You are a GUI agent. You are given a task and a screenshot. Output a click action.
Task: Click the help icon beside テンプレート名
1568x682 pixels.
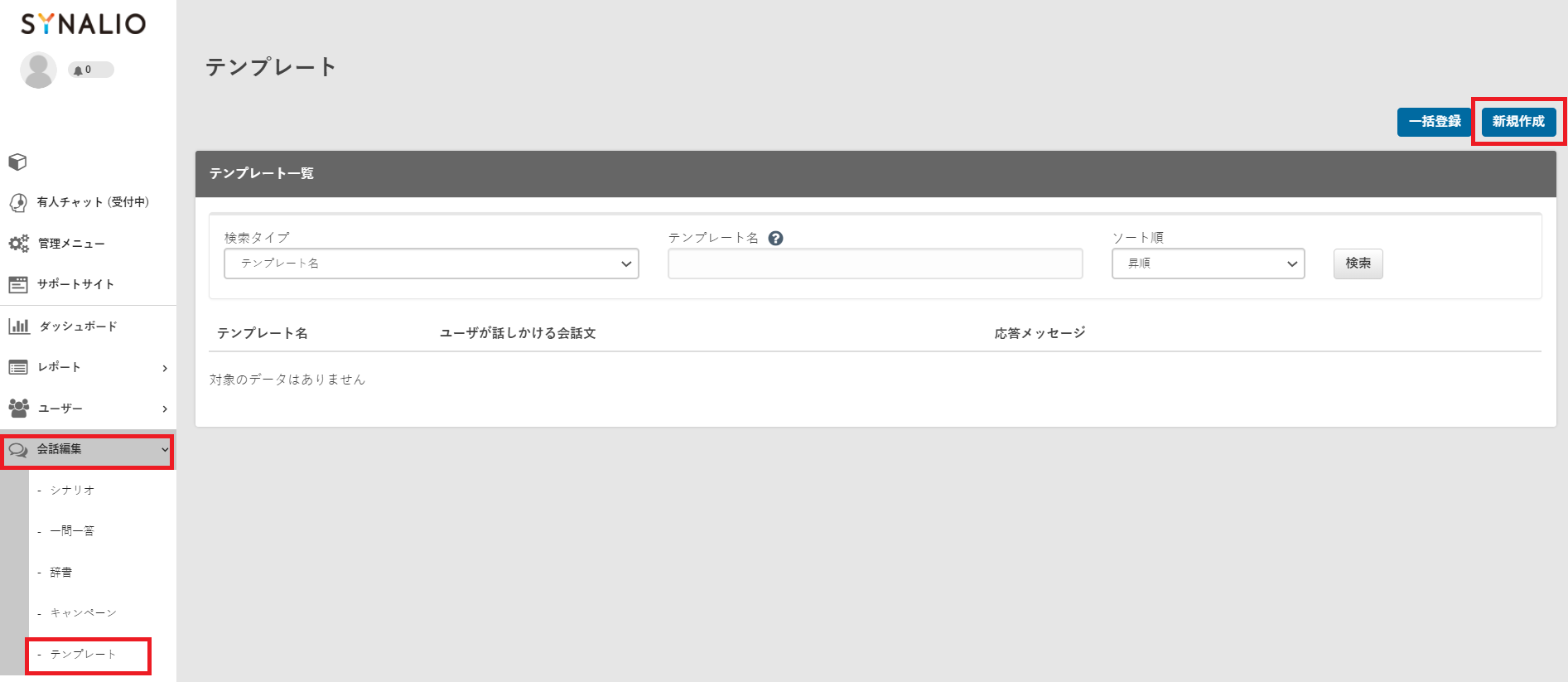(775, 239)
